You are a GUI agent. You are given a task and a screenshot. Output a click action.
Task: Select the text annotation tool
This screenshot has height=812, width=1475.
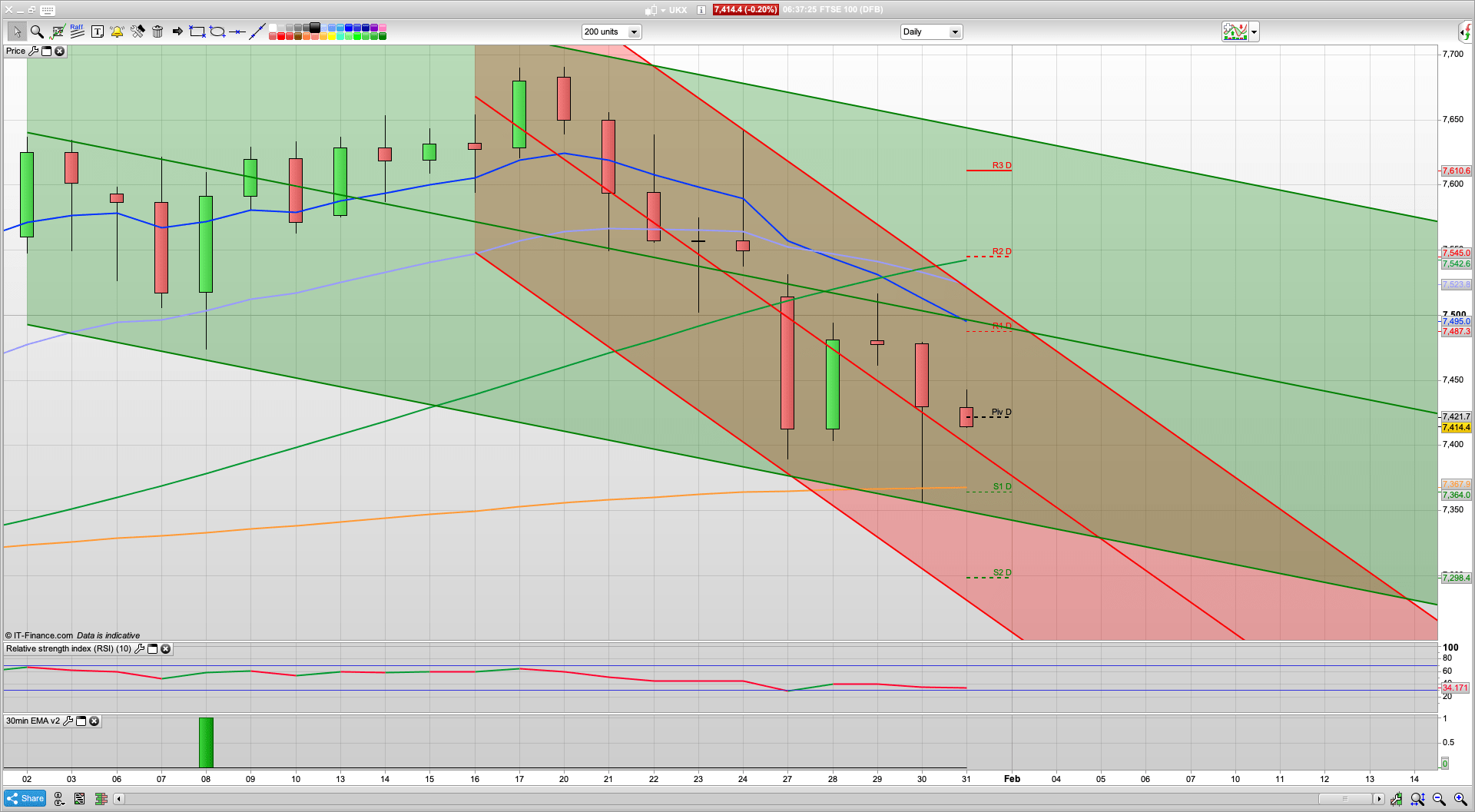[97, 31]
